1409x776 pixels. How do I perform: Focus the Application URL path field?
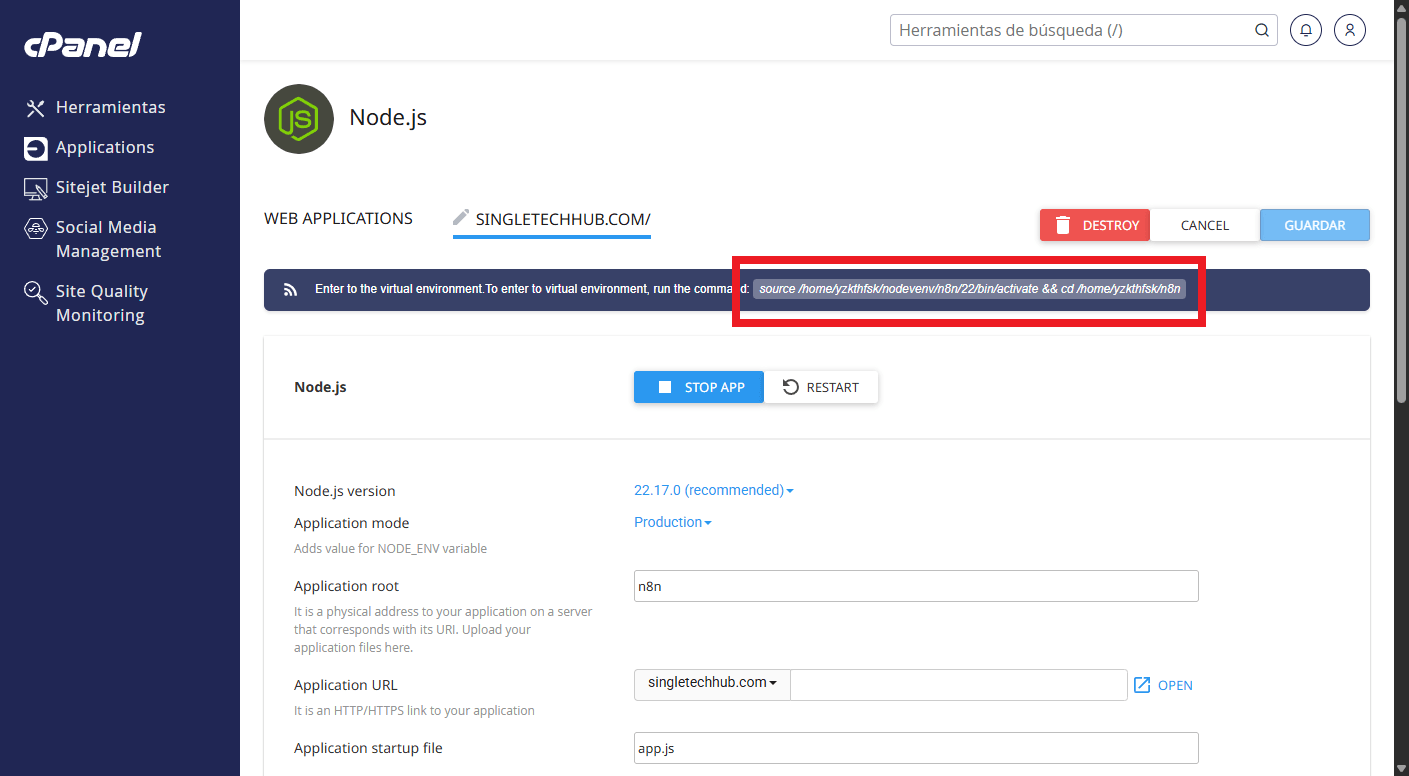[959, 685]
